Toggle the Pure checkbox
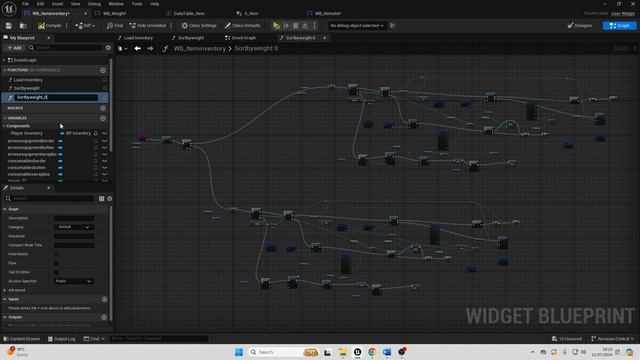 point(56,263)
